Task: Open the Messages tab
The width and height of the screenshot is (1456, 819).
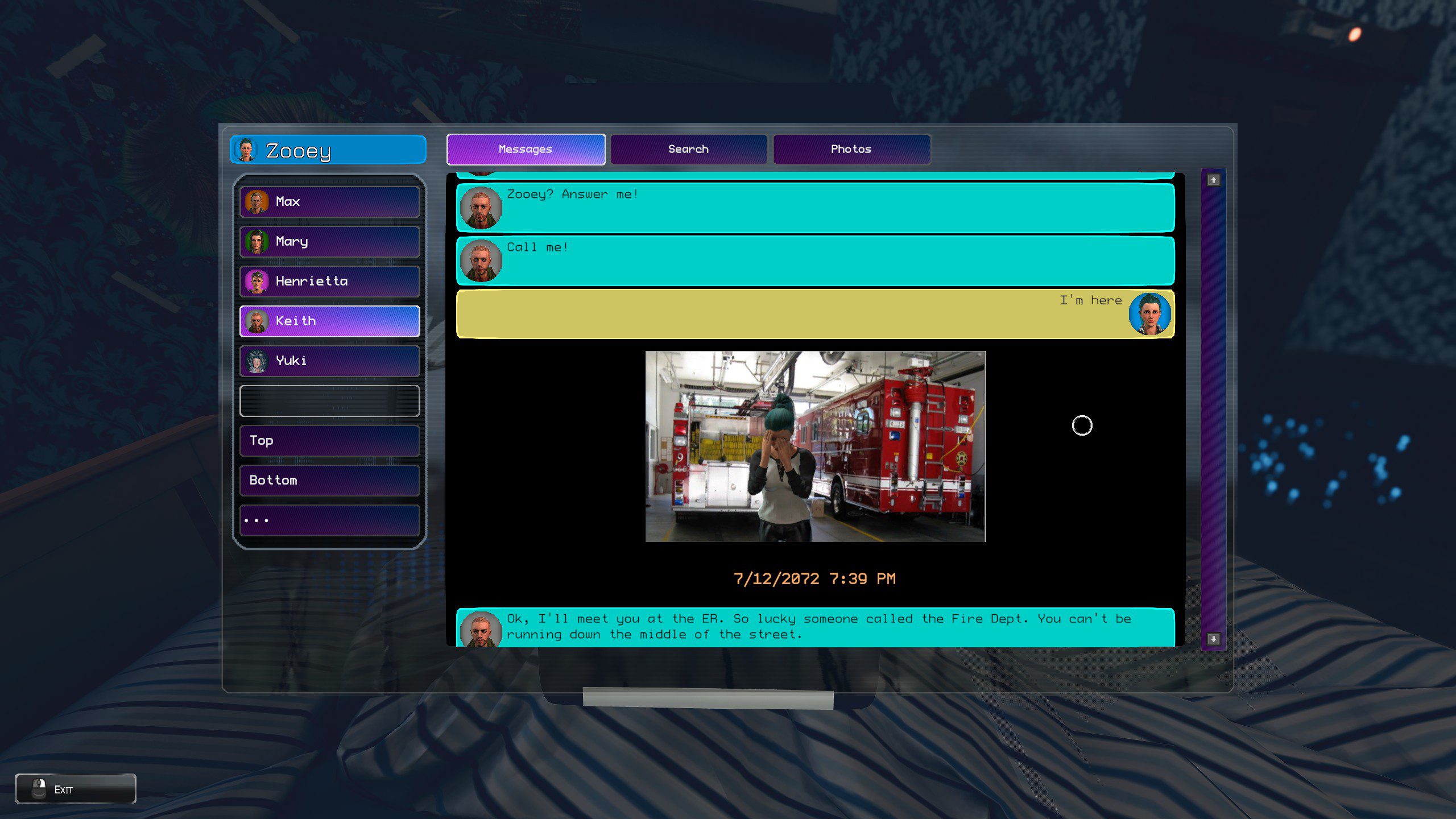Action: [526, 150]
